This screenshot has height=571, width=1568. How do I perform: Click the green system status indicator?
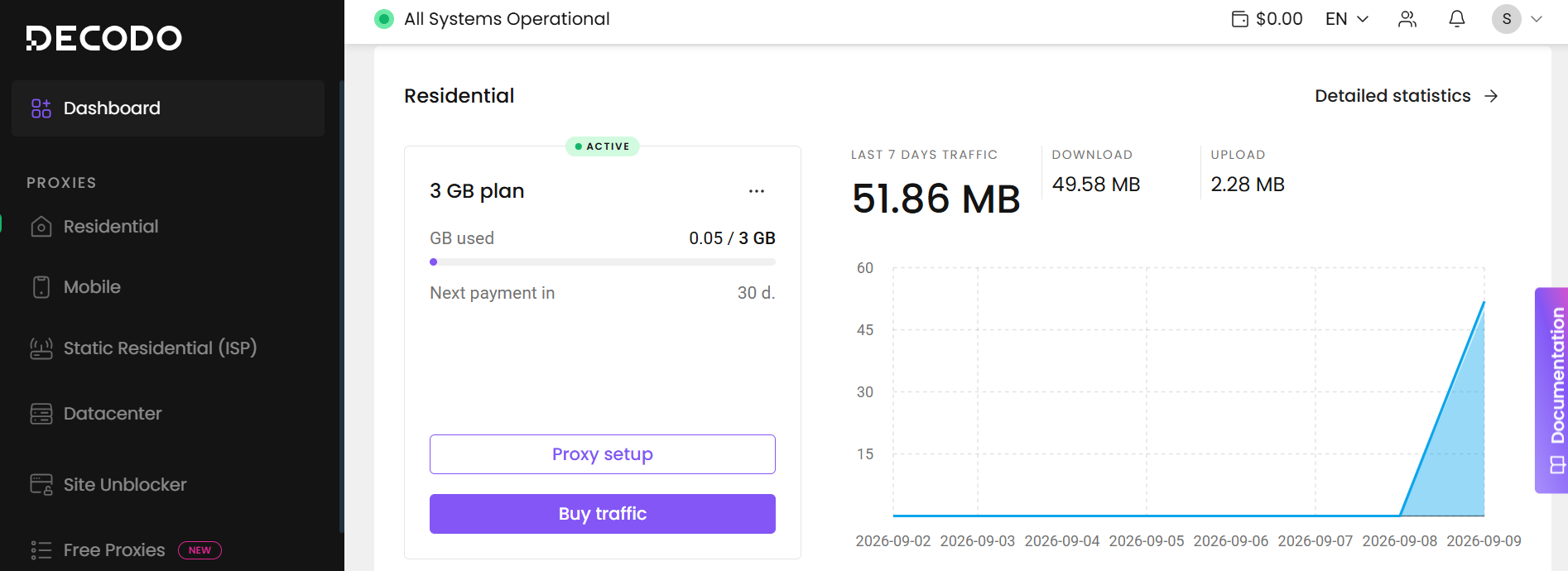[x=384, y=19]
